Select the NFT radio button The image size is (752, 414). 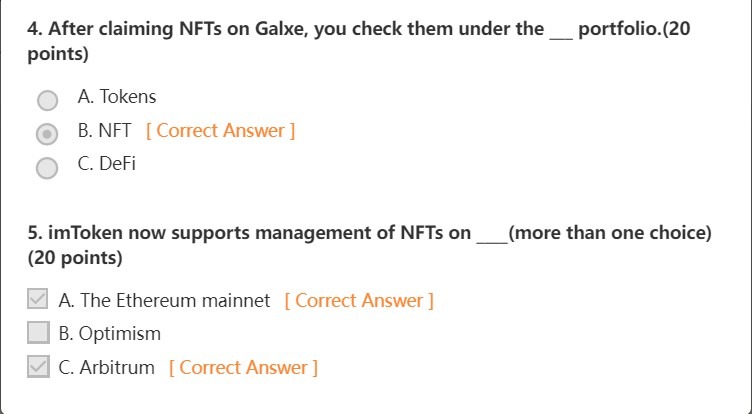(x=47, y=133)
